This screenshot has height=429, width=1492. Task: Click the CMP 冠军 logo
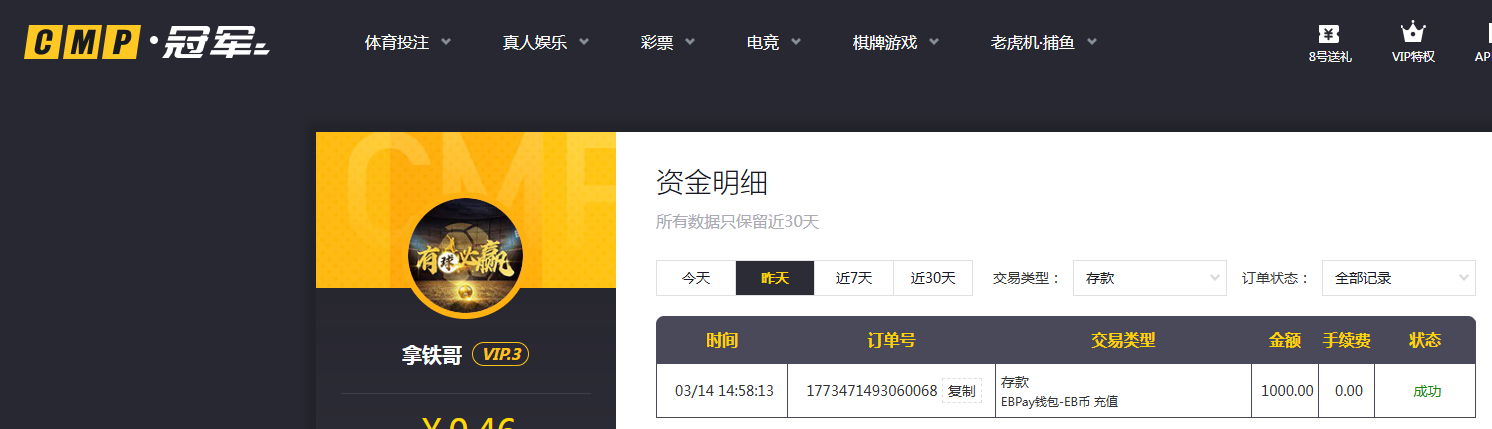[x=147, y=42]
